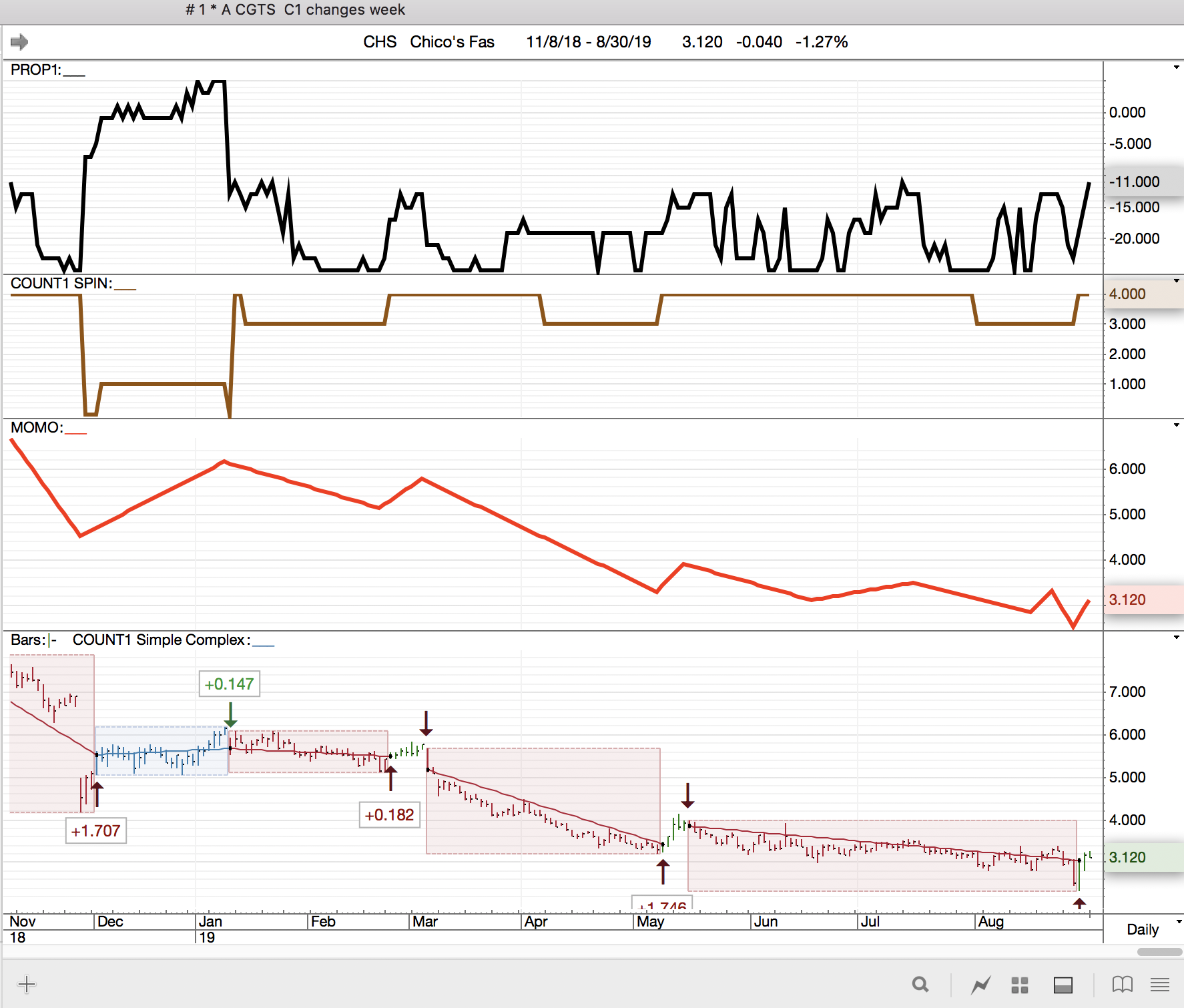The height and width of the screenshot is (1008, 1184).
Task: Toggle the bottom split panel icon
Action: 1063,985
